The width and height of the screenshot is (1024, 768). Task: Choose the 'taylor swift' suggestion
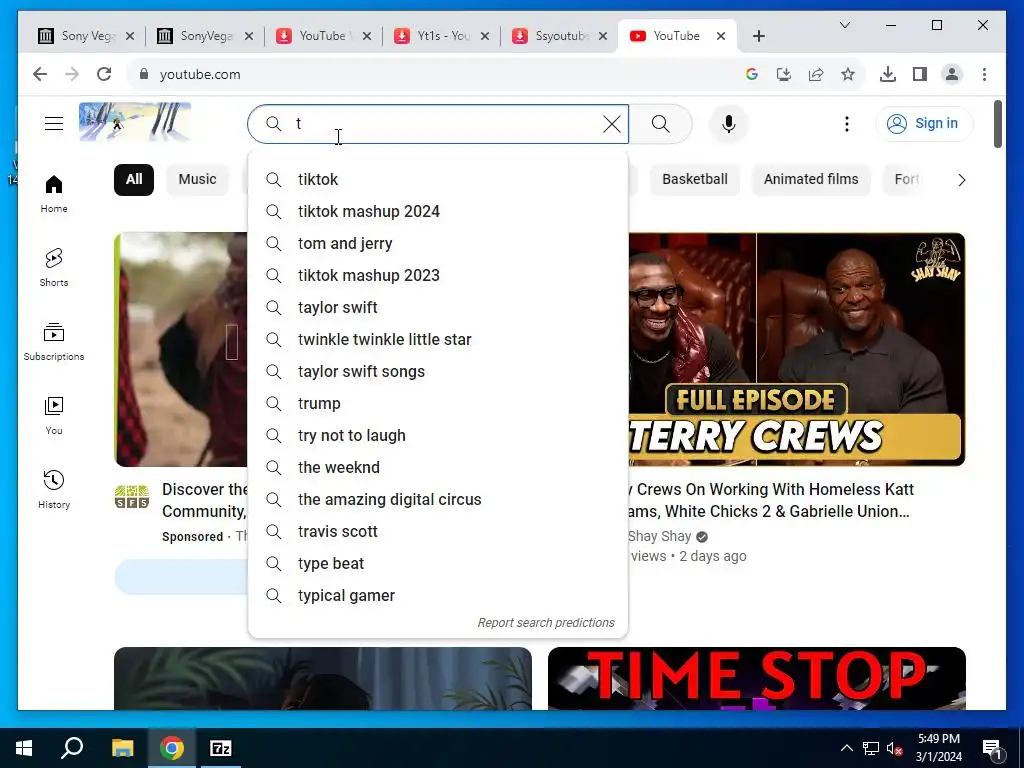[x=438, y=307]
